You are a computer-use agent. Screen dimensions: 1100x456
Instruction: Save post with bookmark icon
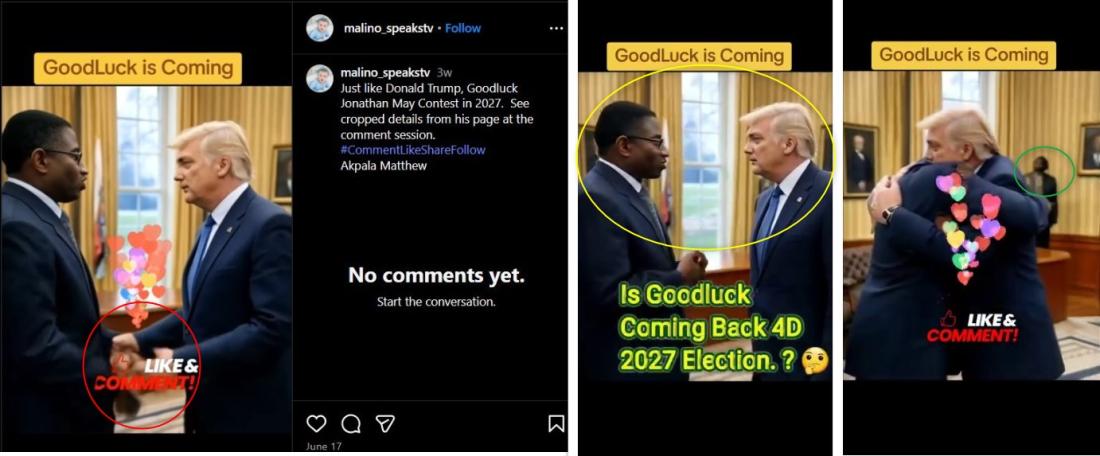coord(556,423)
